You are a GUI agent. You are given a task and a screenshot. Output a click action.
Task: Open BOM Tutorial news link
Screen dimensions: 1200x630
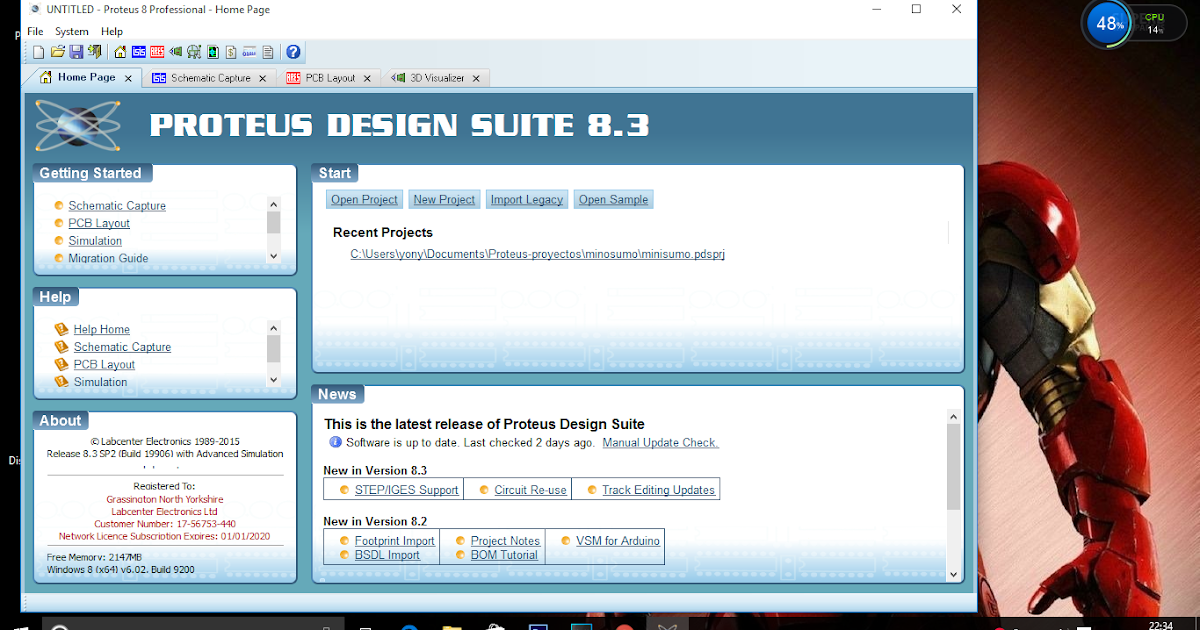504,555
